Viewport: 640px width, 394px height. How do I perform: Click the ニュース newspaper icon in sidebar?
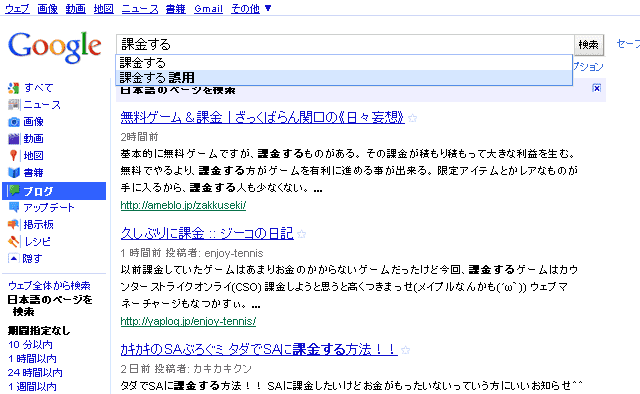click(13, 105)
